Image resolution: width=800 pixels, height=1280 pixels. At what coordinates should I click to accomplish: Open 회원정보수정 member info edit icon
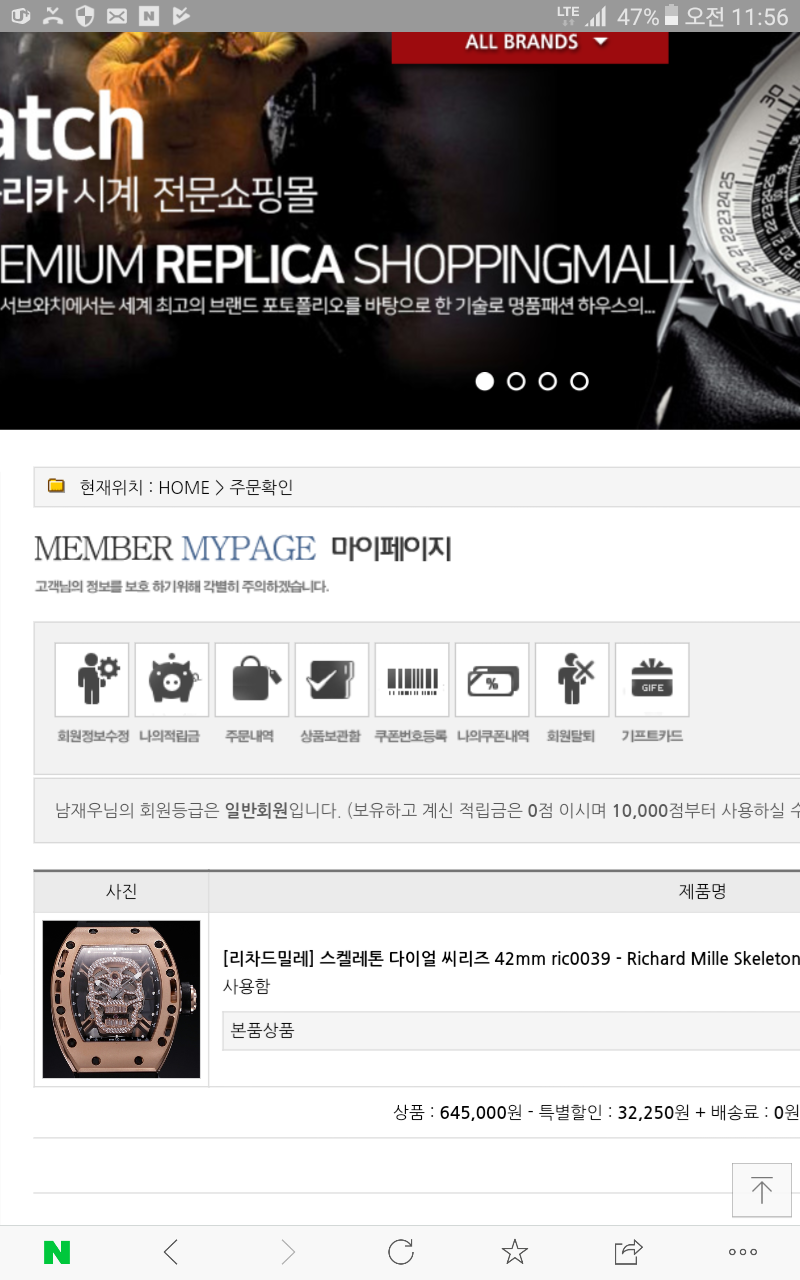pos(92,680)
